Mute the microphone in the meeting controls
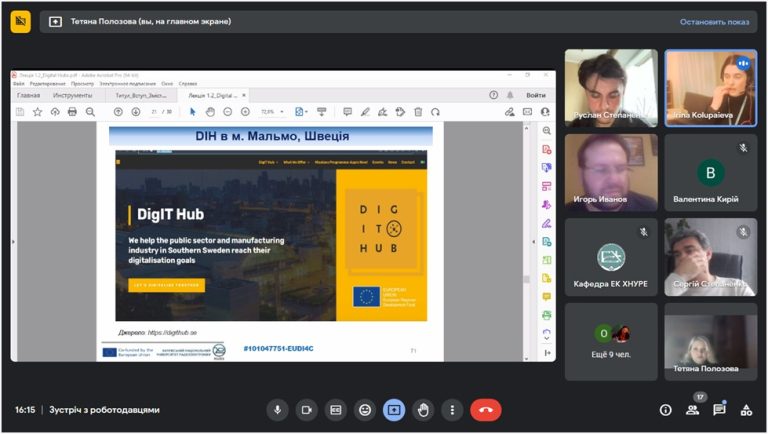This screenshot has width=768, height=434. click(x=277, y=410)
